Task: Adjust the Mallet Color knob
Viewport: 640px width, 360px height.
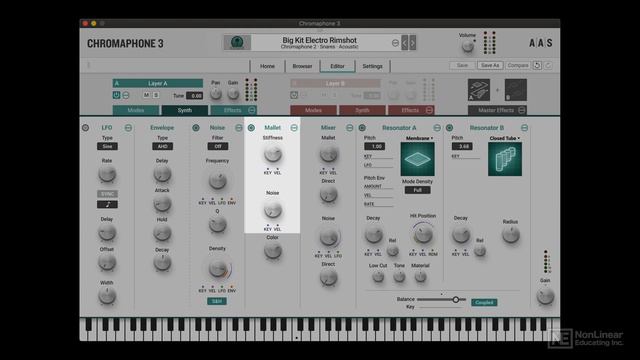Action: 272,251
